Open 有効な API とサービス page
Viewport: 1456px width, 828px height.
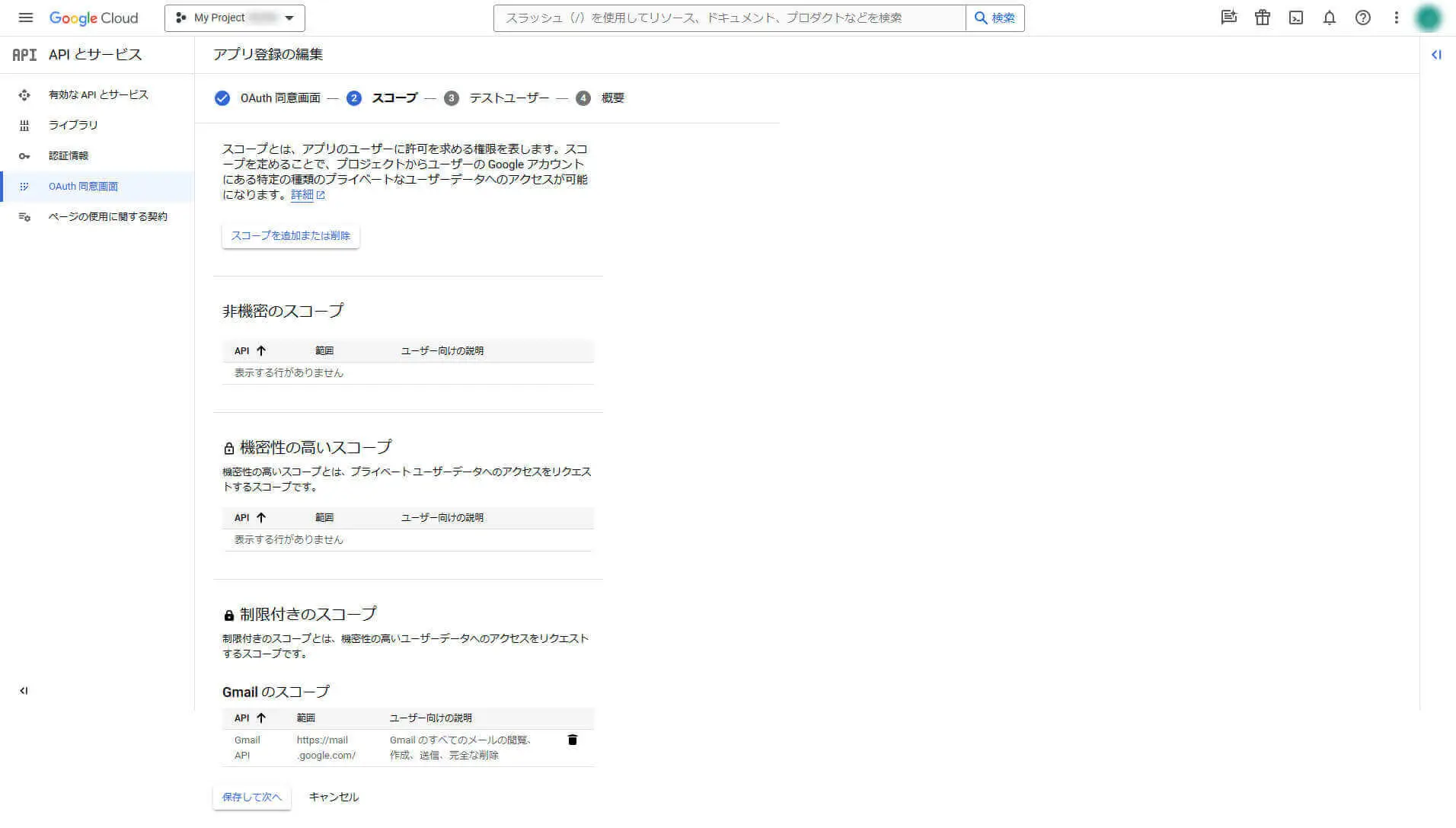(98, 94)
